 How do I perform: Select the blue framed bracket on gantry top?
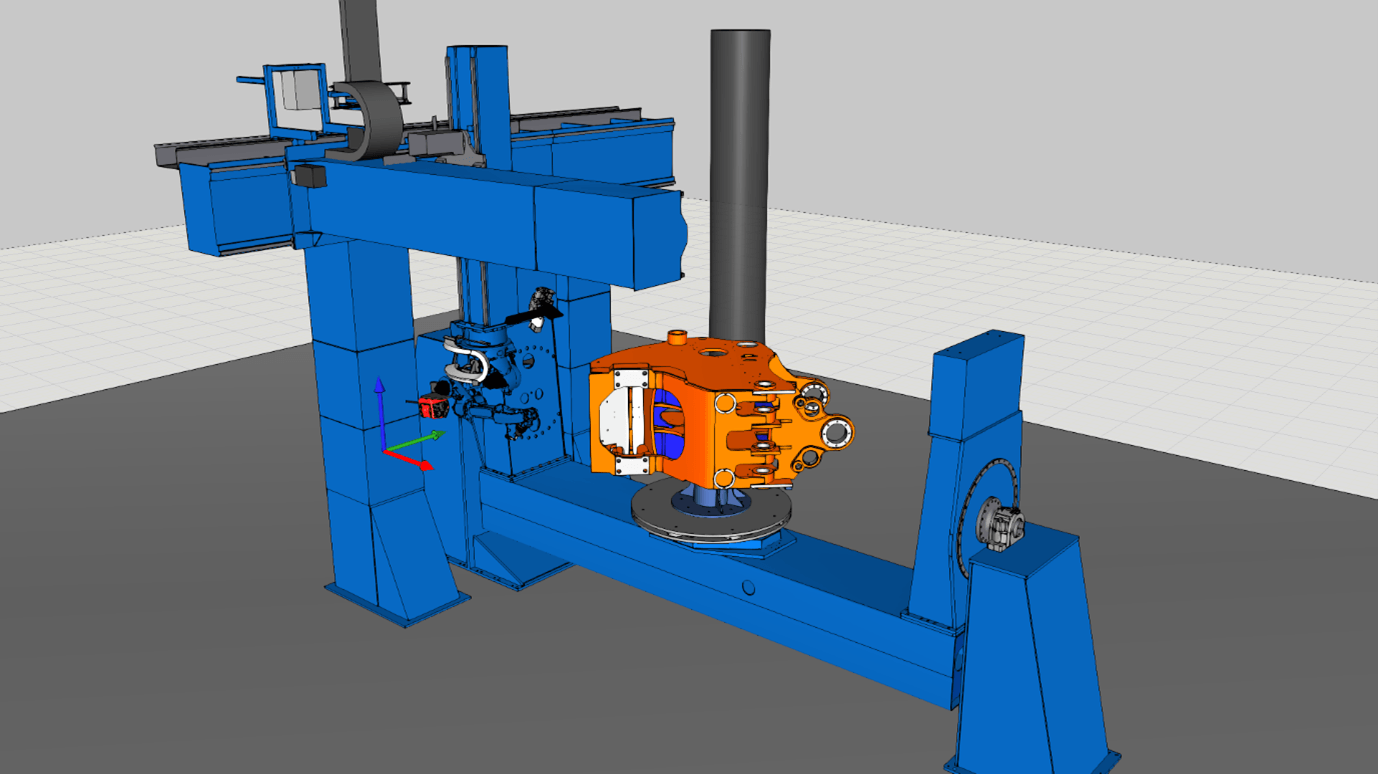click(x=294, y=100)
